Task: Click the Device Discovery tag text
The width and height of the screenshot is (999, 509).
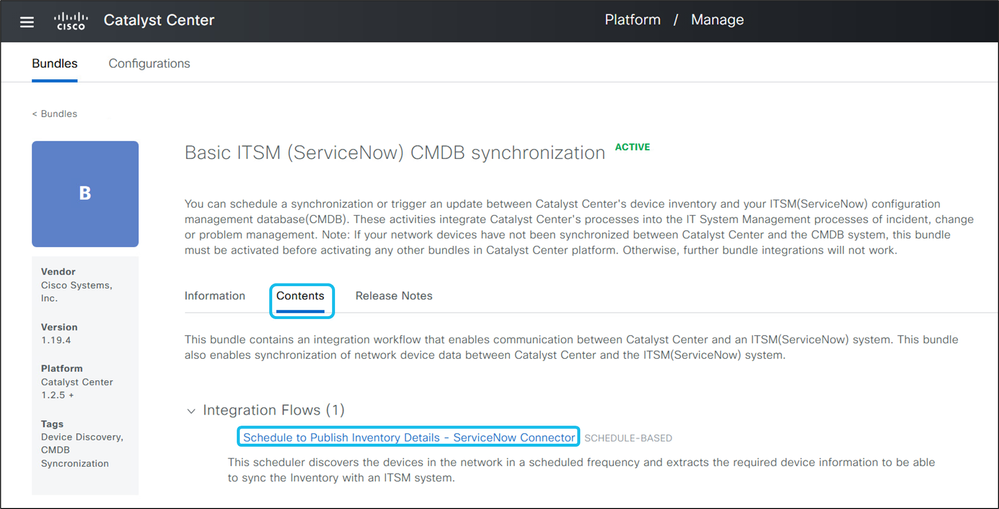Action: tap(82, 437)
